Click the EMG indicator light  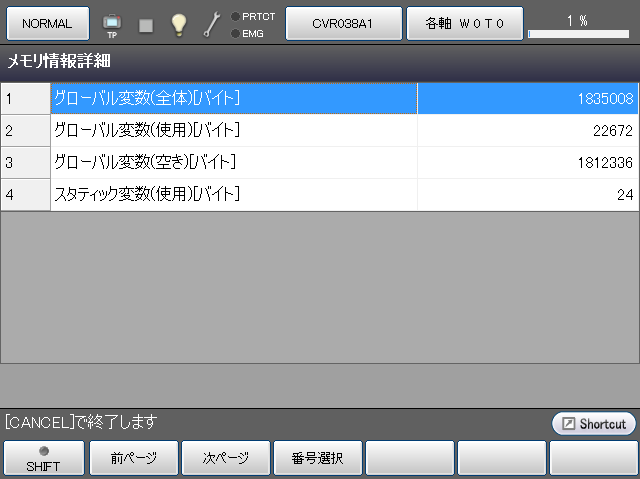pyautogui.click(x=235, y=33)
